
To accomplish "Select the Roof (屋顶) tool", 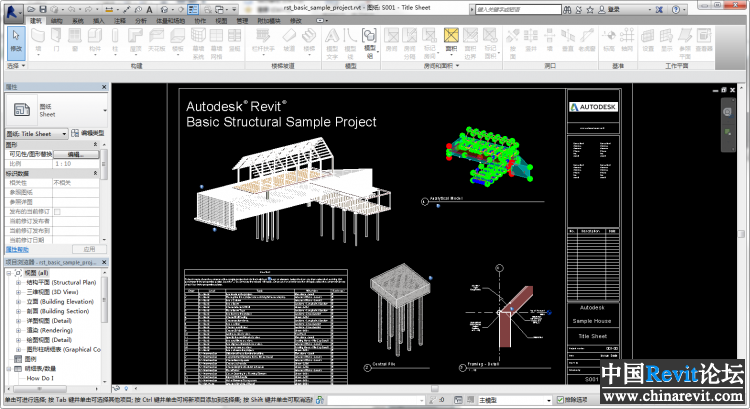I will click(x=135, y=41).
